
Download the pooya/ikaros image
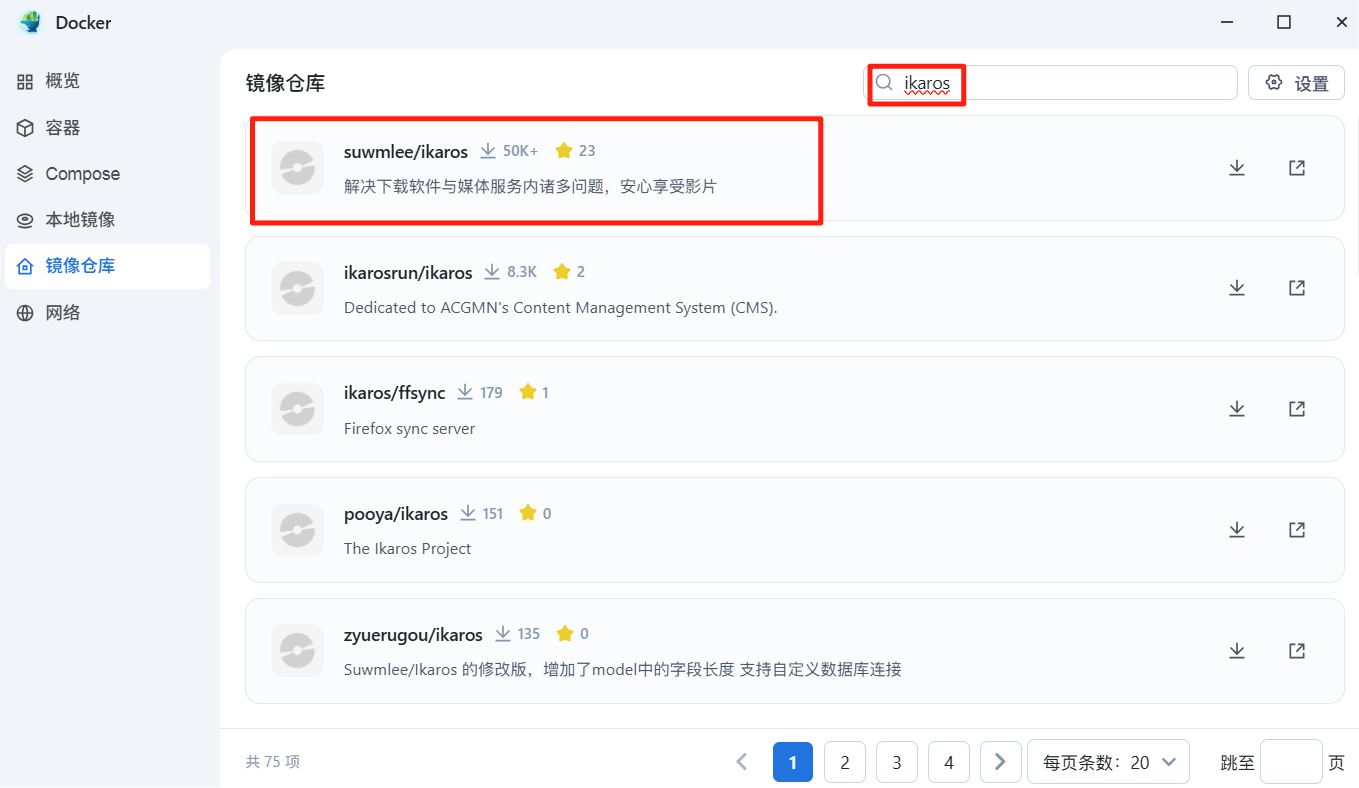(1237, 530)
